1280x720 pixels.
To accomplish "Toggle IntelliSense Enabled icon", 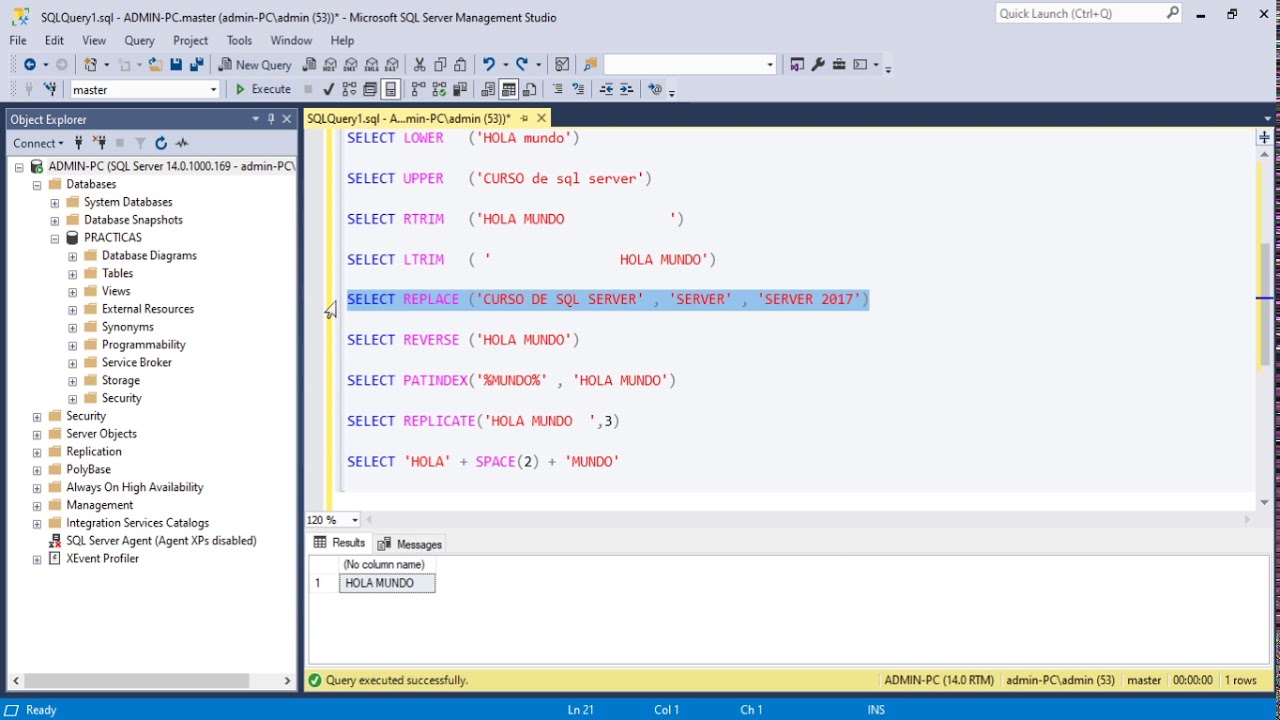I will pos(391,89).
